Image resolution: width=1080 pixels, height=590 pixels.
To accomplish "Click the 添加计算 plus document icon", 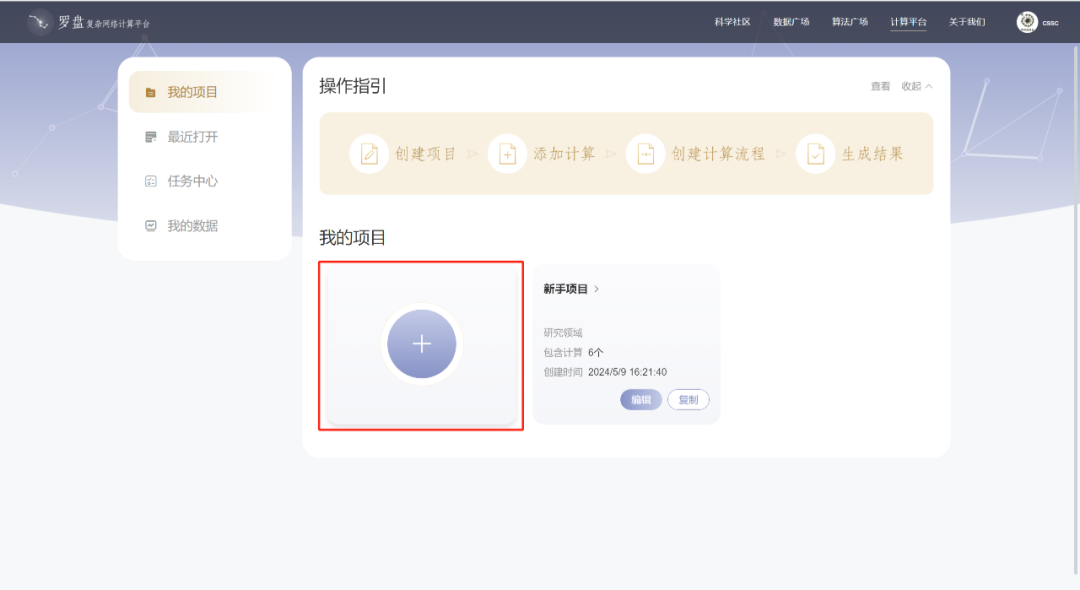I will click(x=508, y=154).
